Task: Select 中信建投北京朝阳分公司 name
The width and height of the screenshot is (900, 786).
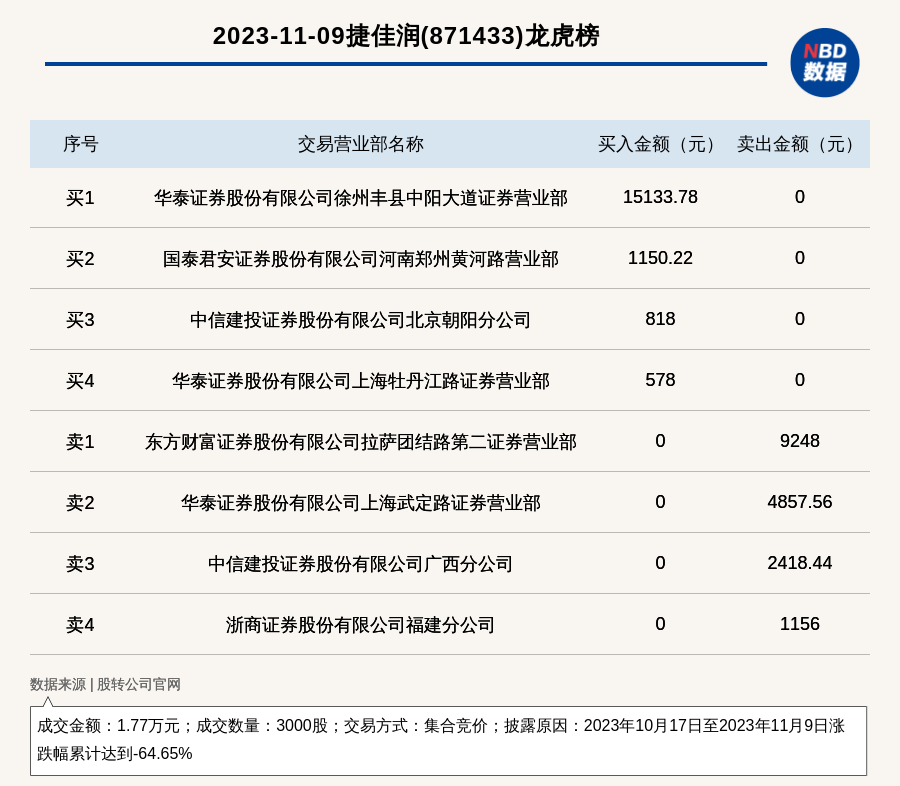Action: click(360, 320)
